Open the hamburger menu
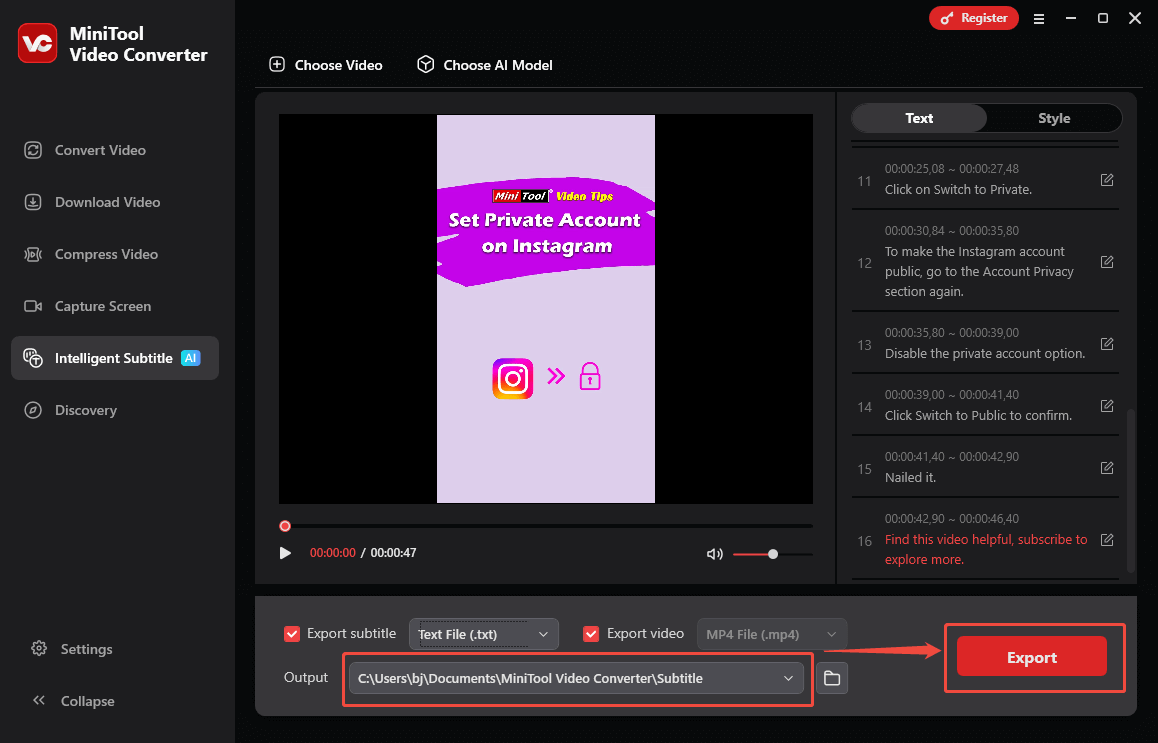 pos(1039,18)
